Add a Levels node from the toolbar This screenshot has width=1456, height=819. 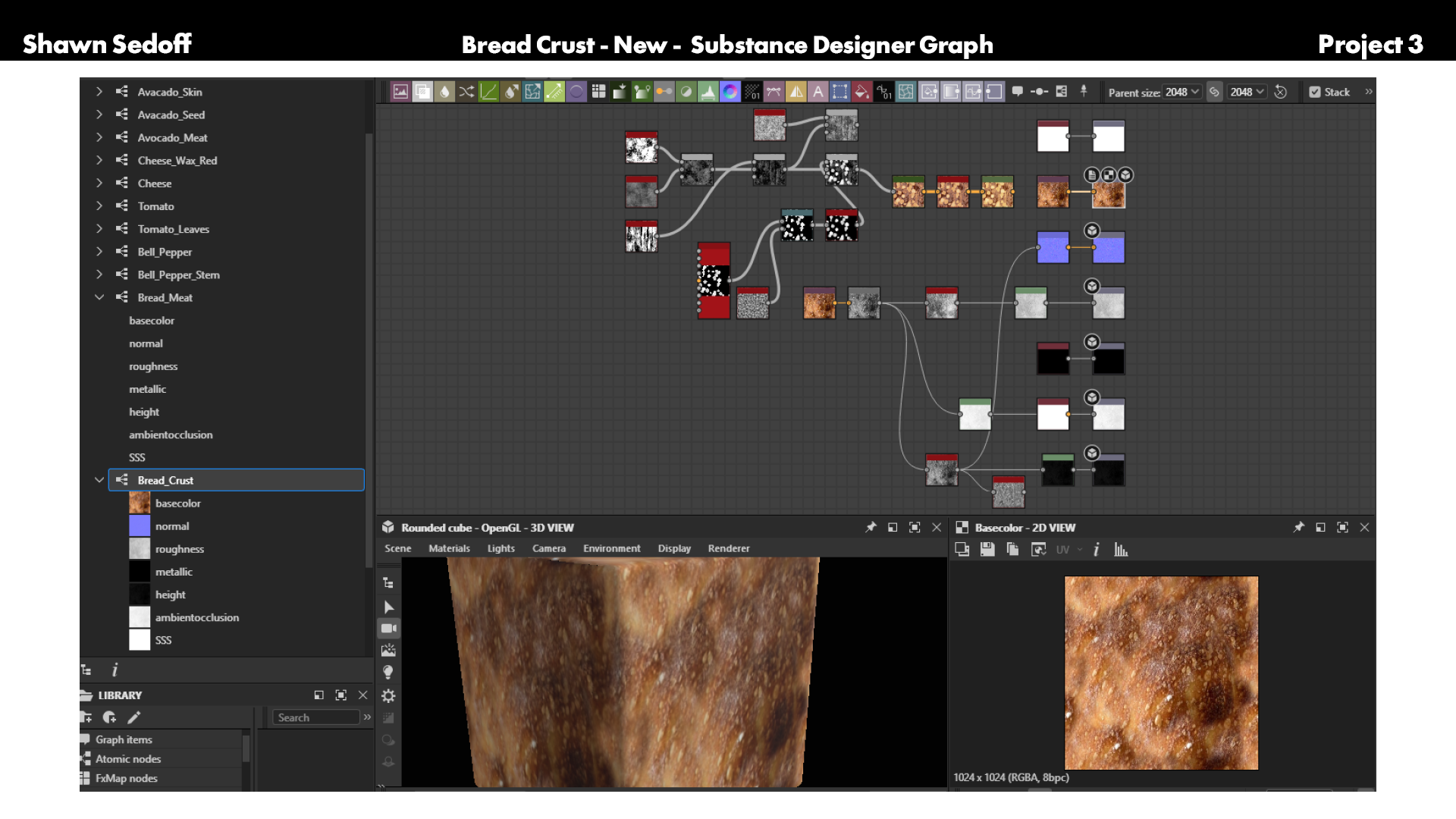(708, 92)
